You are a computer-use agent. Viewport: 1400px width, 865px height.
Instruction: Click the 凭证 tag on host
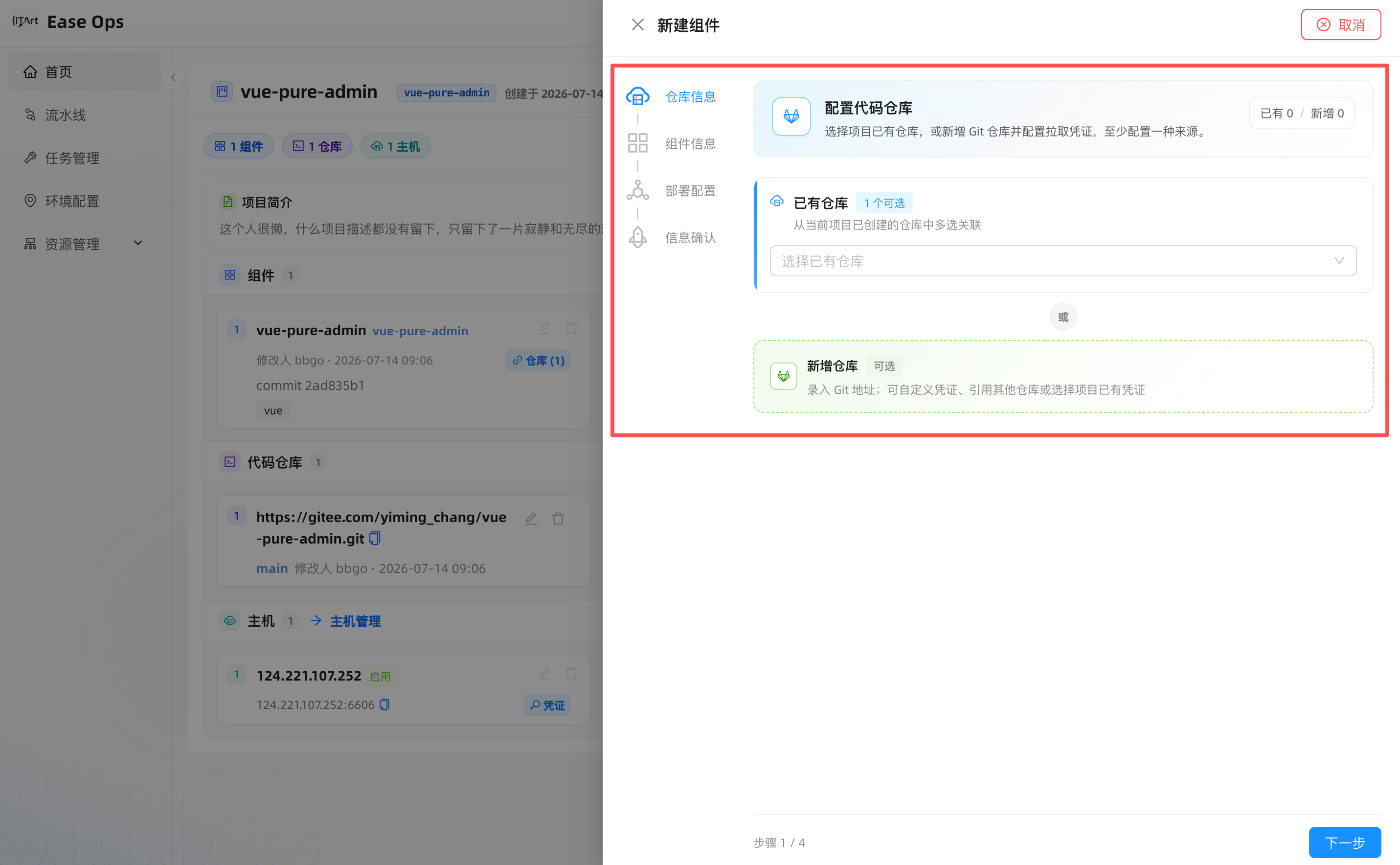tap(547, 705)
